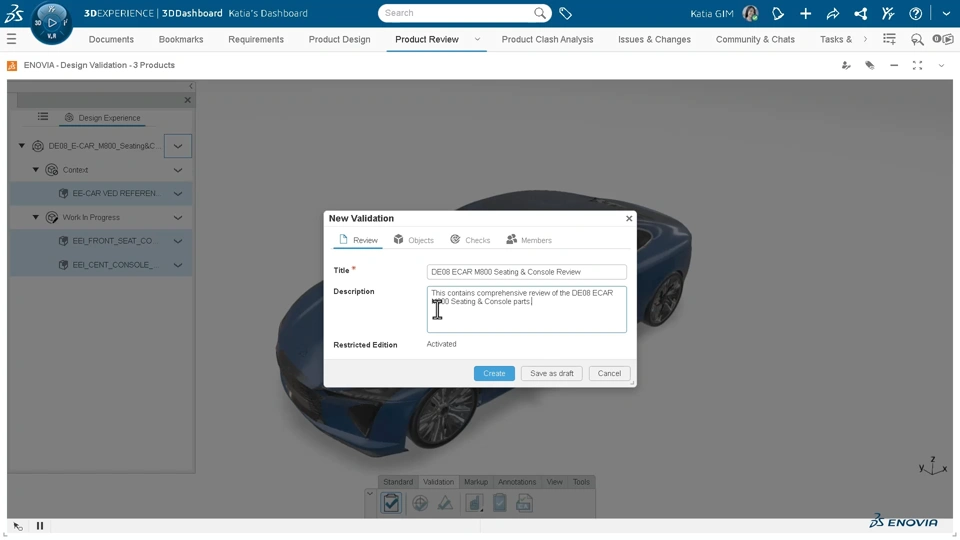This screenshot has height=540, width=960.
Task: Click the target check validation icon
Action: pyautogui.click(x=420, y=503)
